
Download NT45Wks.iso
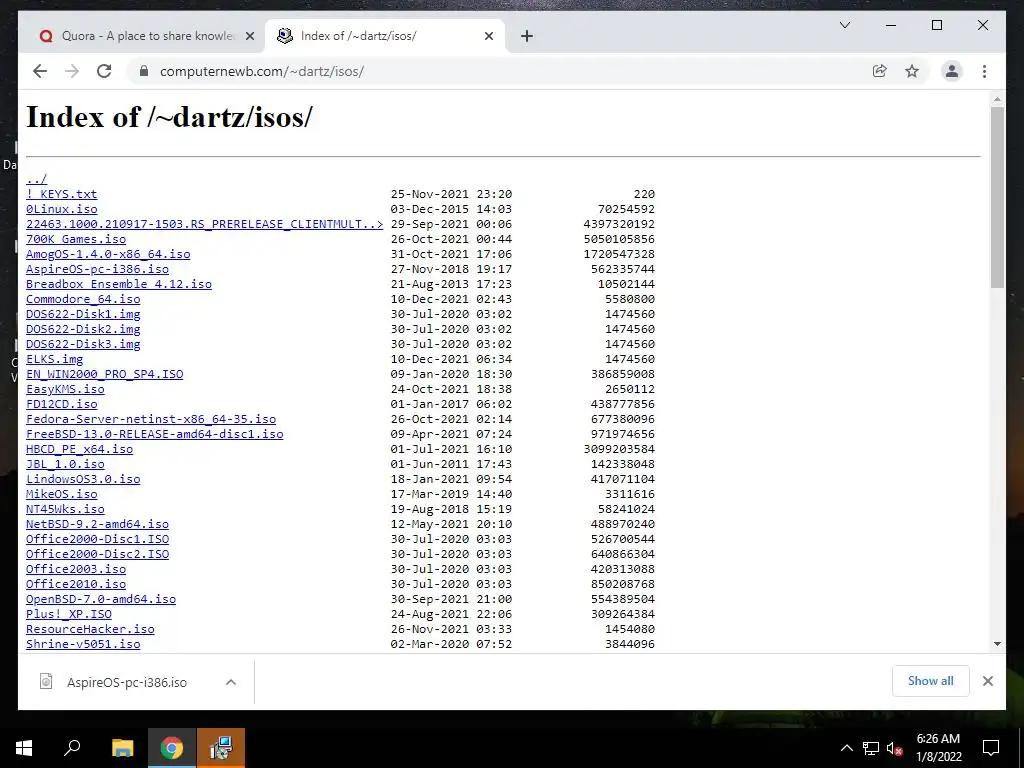(65, 509)
